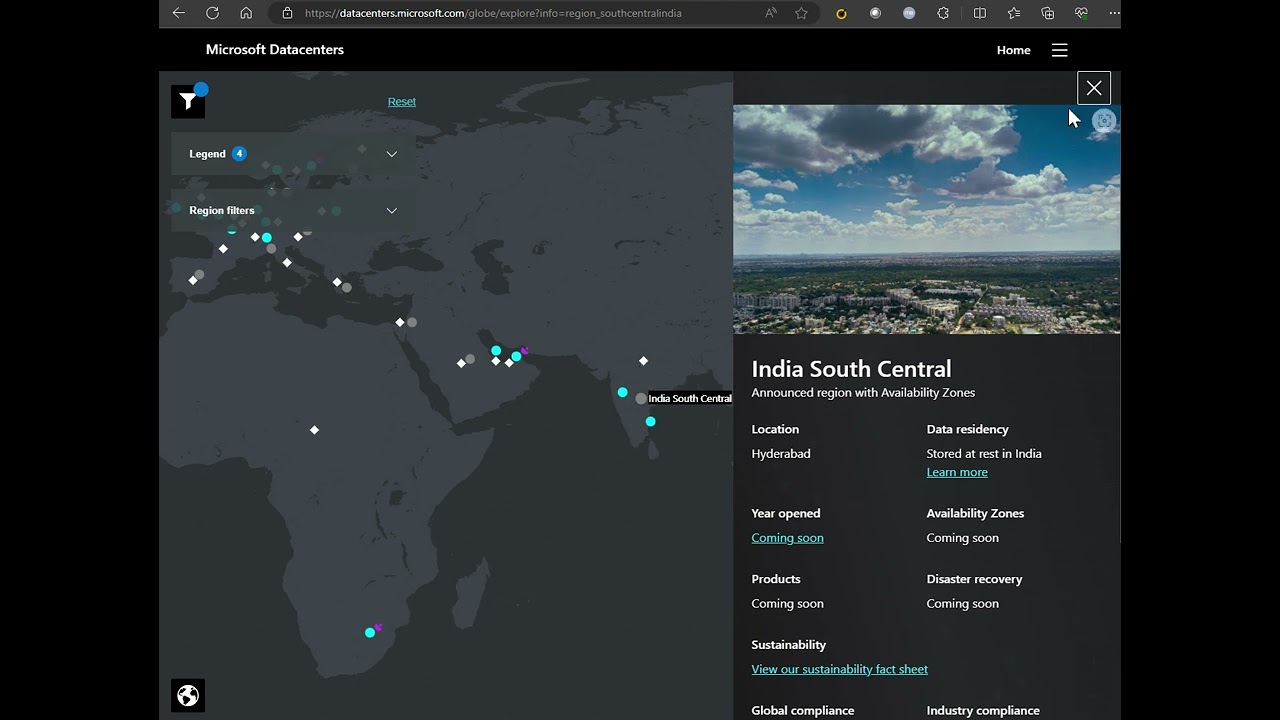Viewport: 1280px width, 720px height.
Task: Select cyan marker in southern India
Action: (x=650, y=421)
